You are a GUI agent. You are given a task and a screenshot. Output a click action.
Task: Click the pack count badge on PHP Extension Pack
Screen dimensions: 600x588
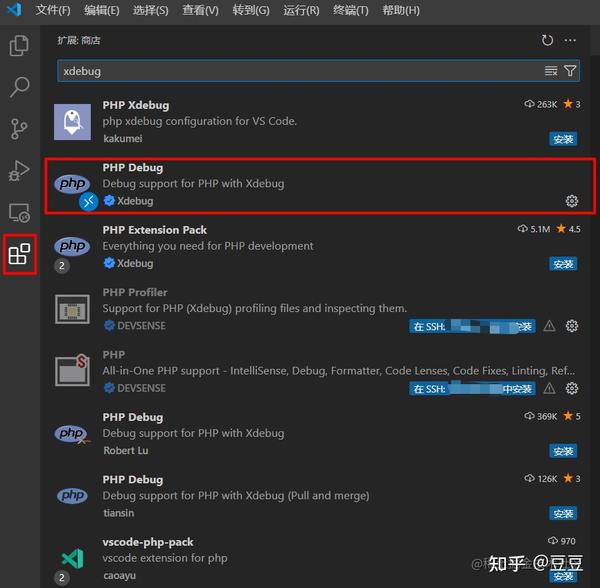coord(62,265)
